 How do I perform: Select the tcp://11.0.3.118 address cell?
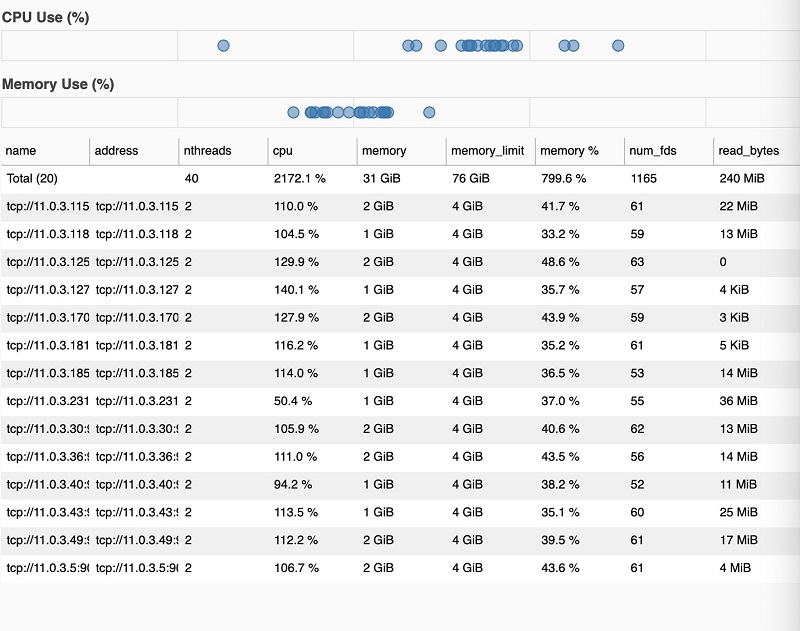137,234
